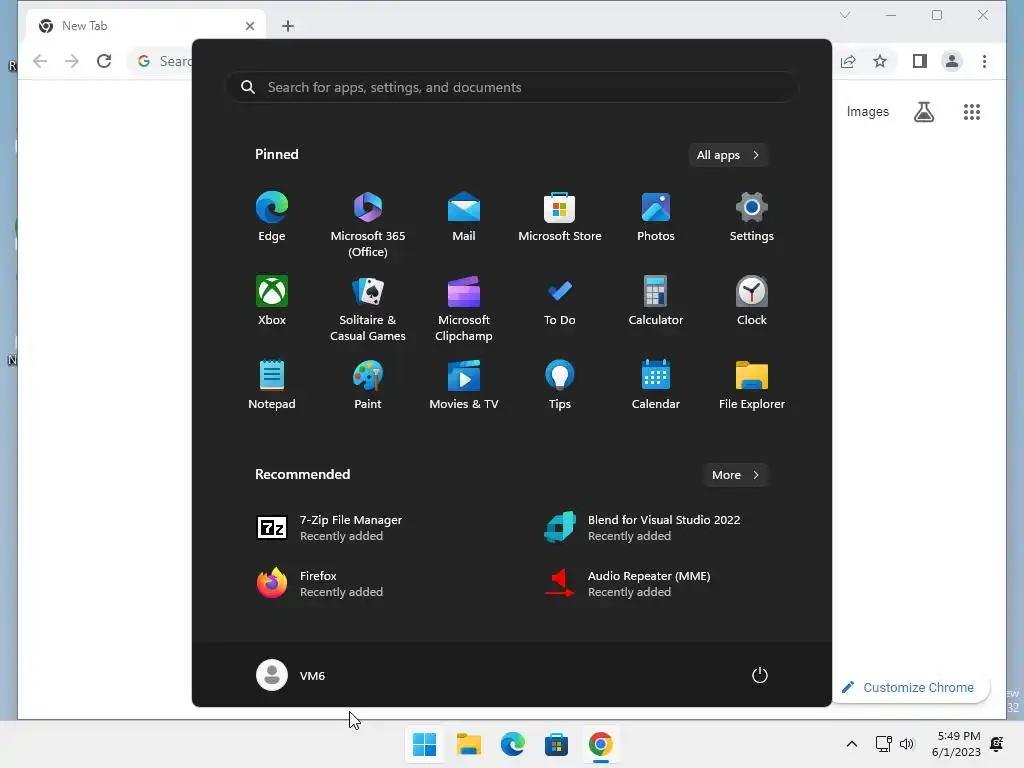Open Movies & TV

464,385
